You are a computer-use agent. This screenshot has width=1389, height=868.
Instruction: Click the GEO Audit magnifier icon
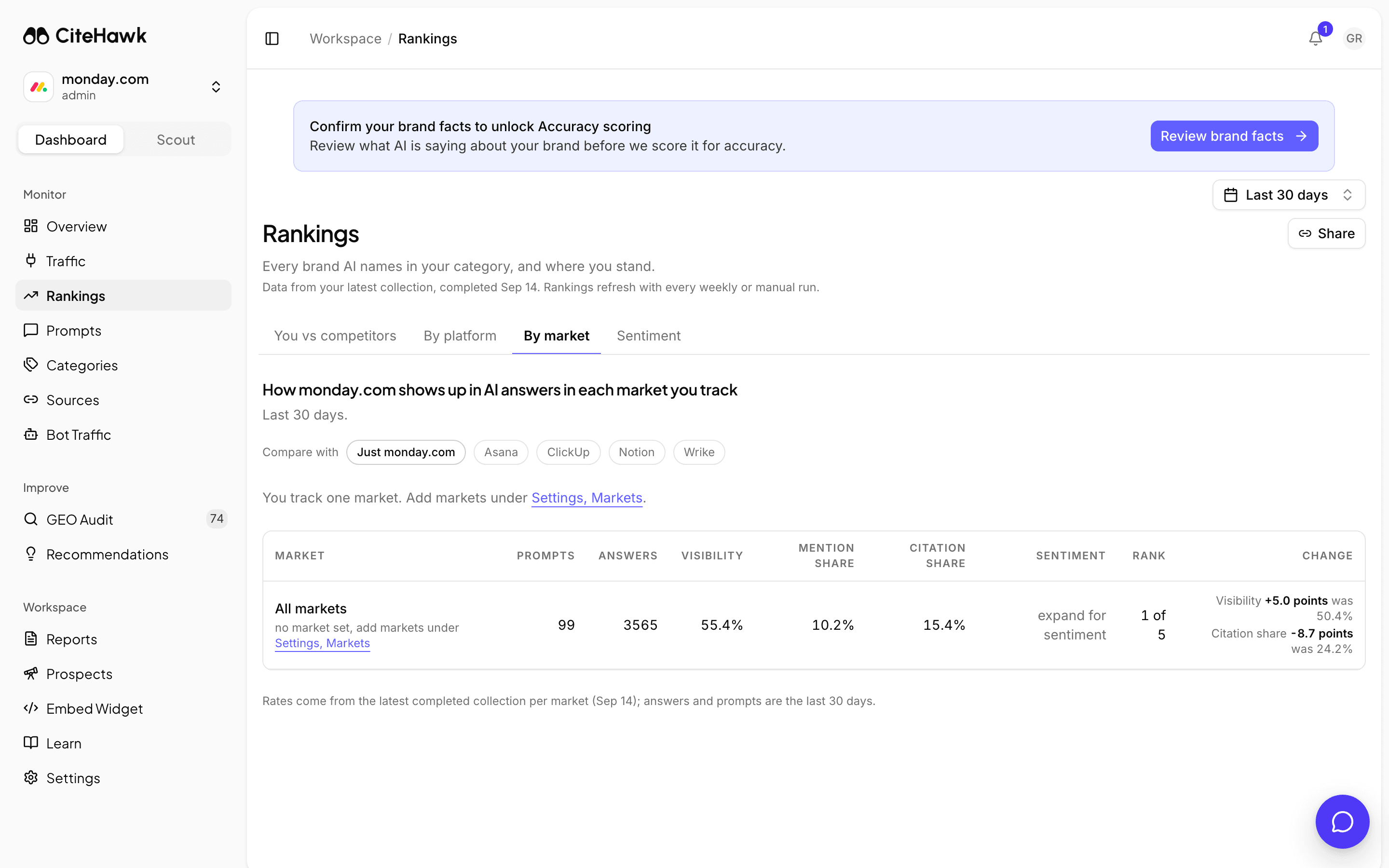31,519
